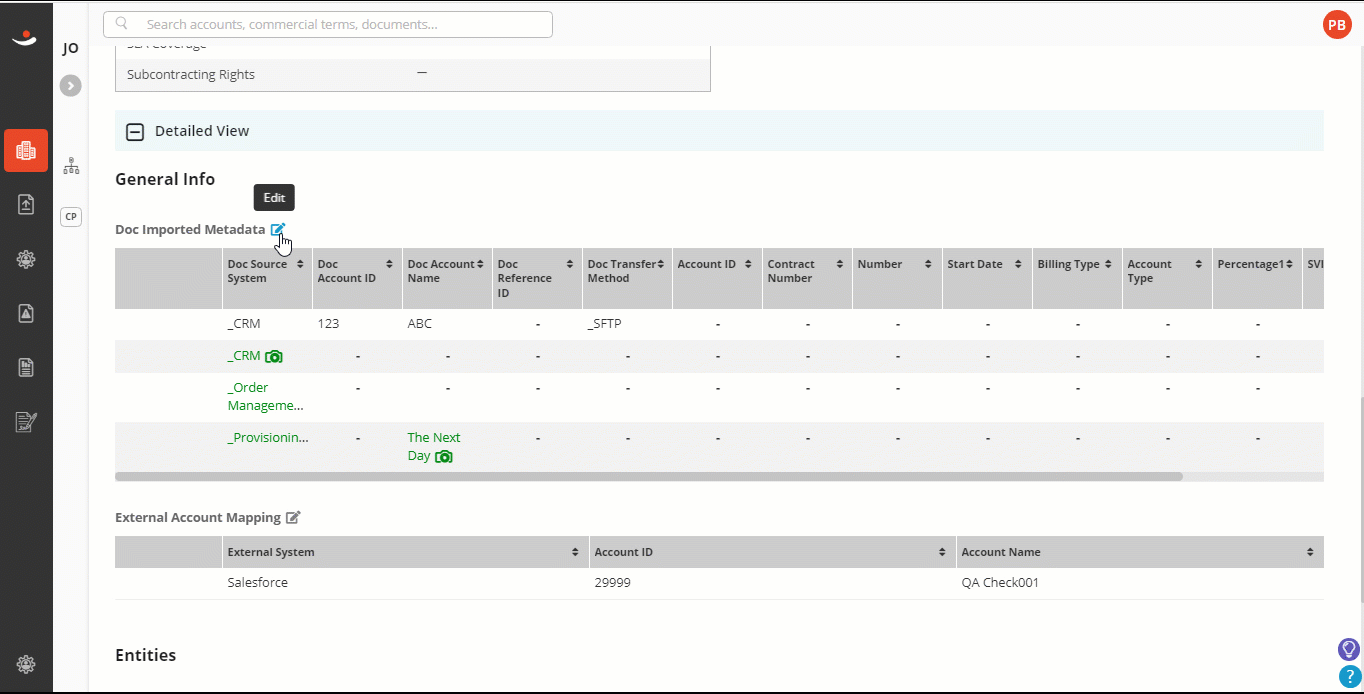The height and width of the screenshot is (694, 1364).
Task: Click the Entities heading
Action: [146, 655]
